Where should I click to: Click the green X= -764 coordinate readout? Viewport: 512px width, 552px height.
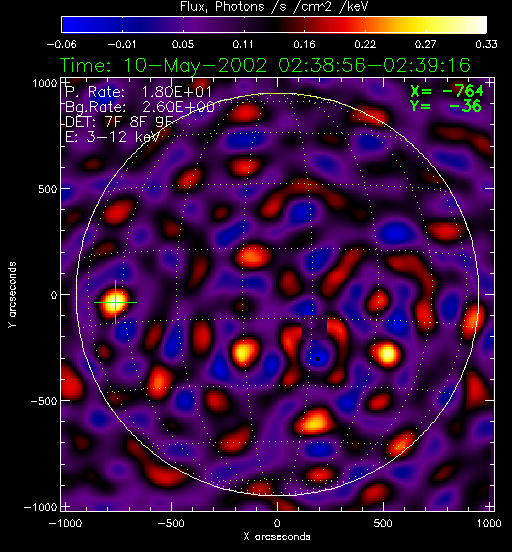point(447,91)
